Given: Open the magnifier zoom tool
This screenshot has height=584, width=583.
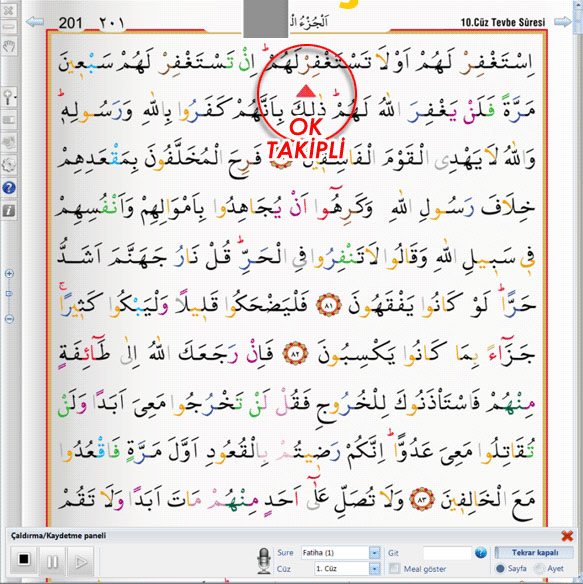Looking at the screenshot, I should coord(9,97).
